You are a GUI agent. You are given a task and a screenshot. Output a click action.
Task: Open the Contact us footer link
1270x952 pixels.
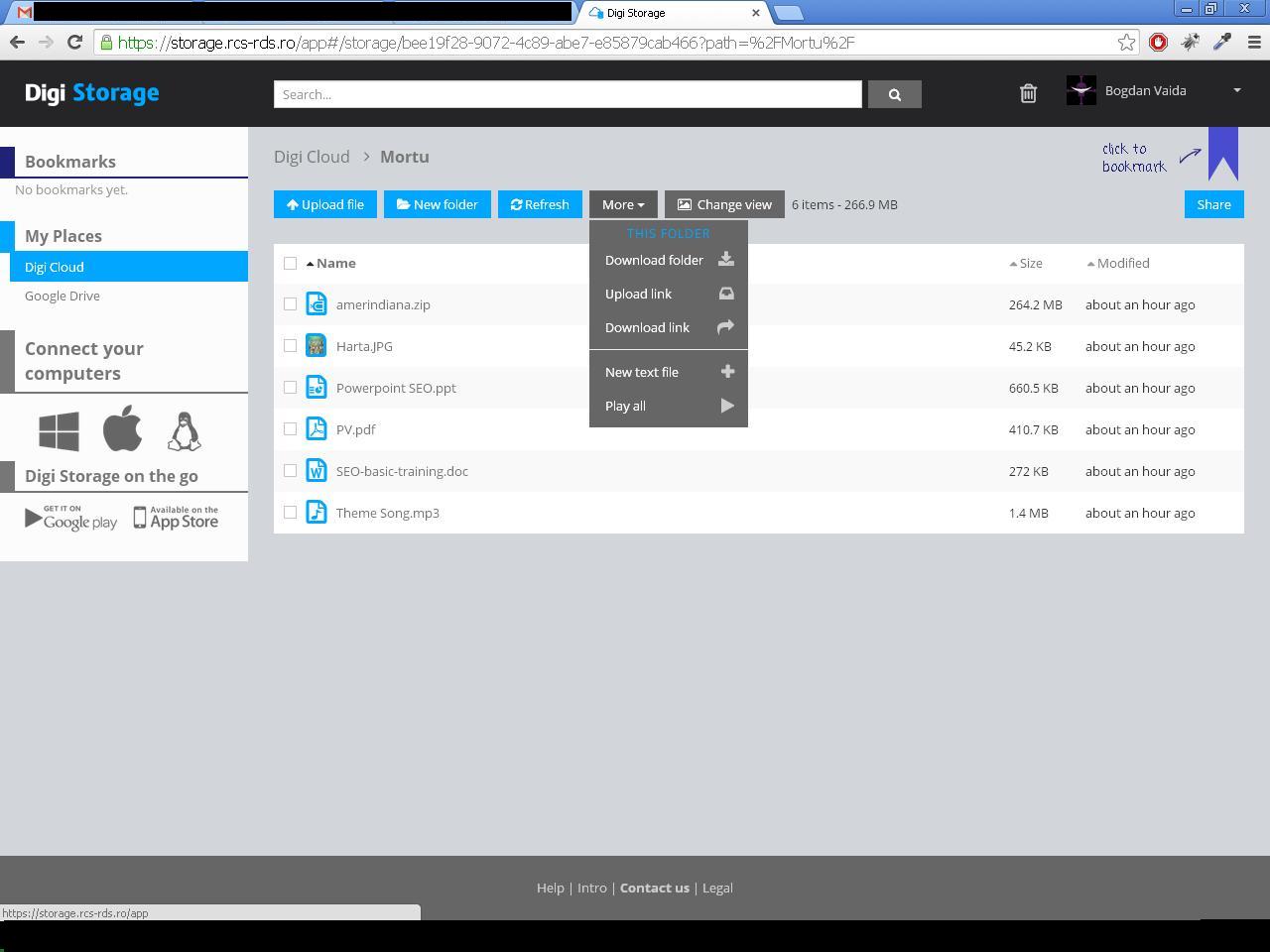(655, 888)
